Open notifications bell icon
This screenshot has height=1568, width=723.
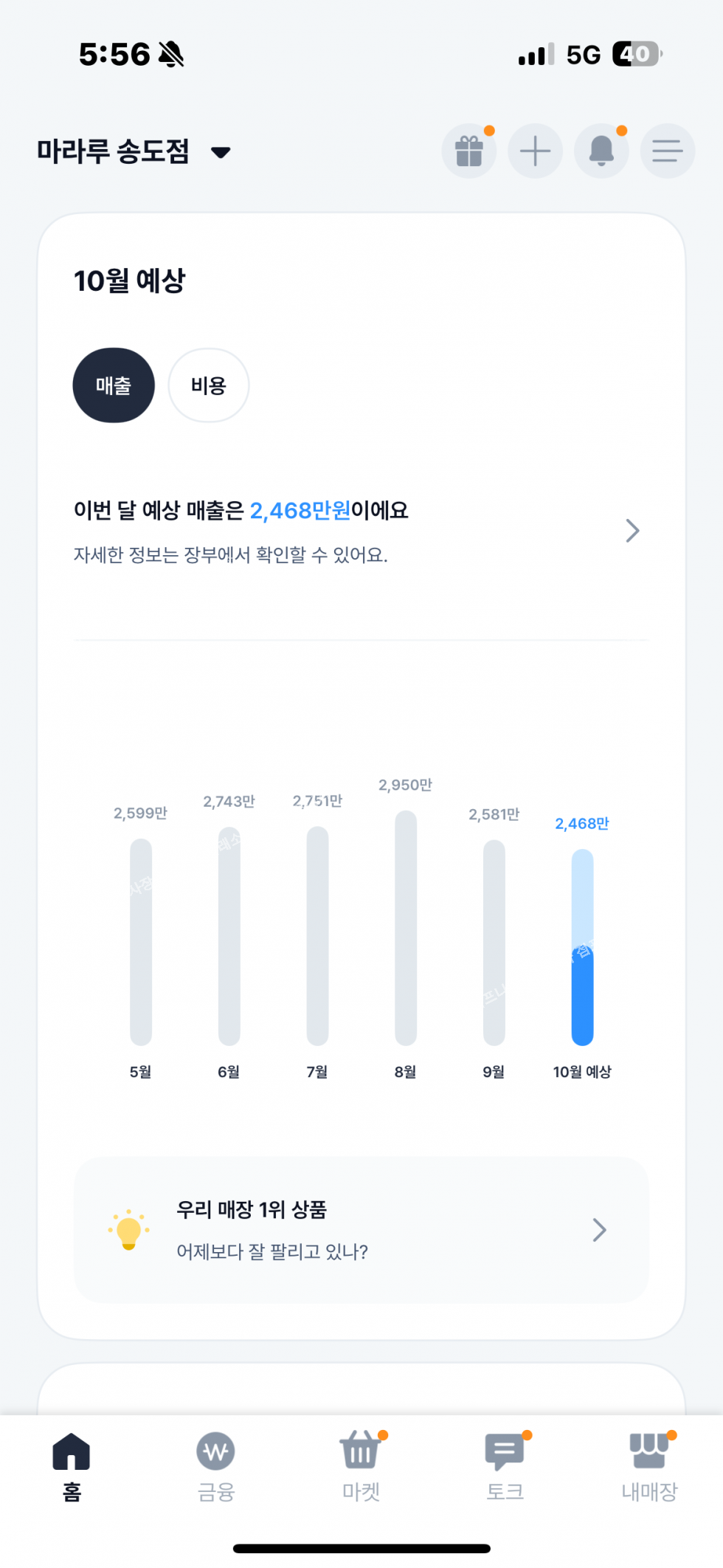tap(601, 151)
